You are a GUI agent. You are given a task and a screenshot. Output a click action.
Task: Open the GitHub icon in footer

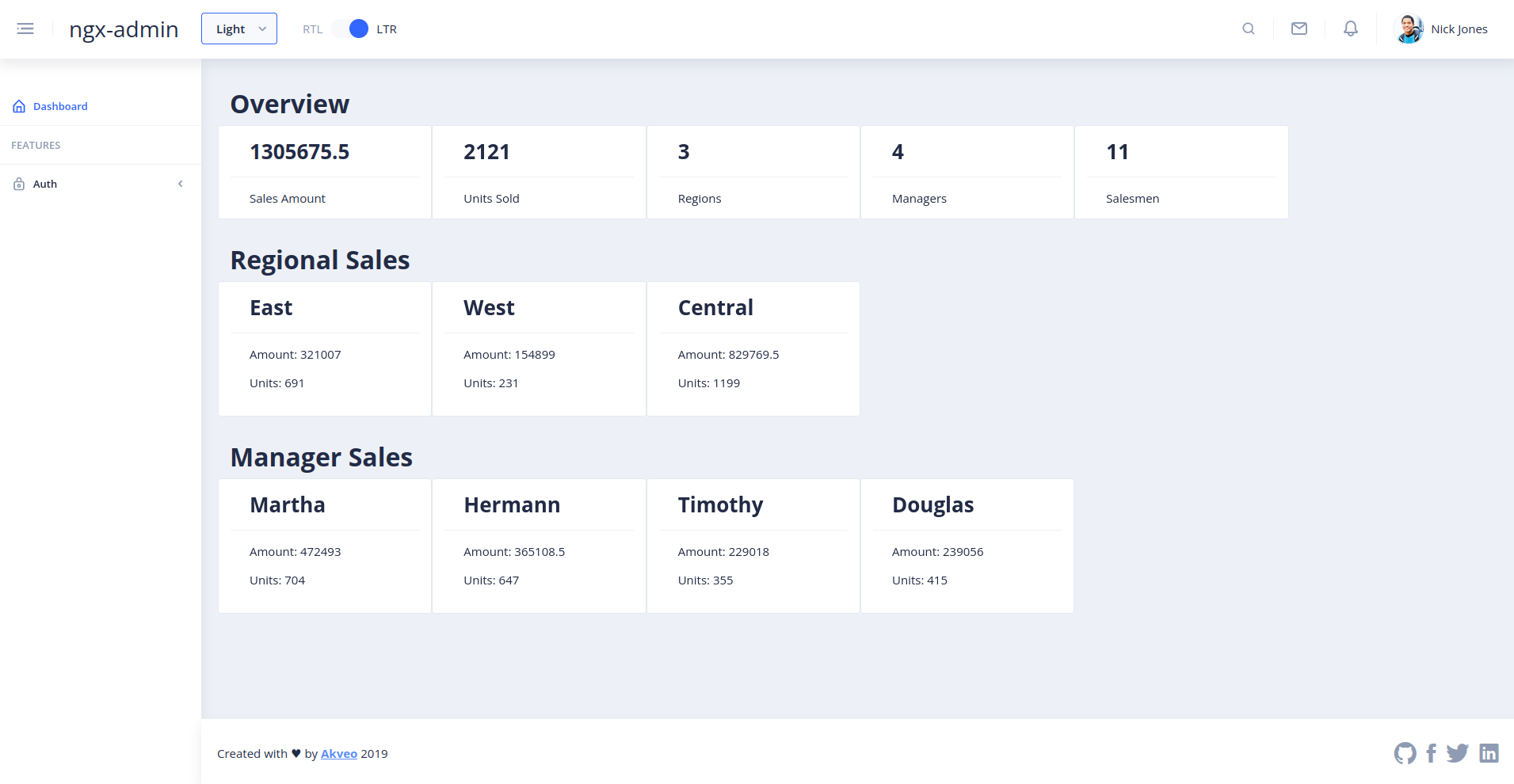click(x=1405, y=753)
